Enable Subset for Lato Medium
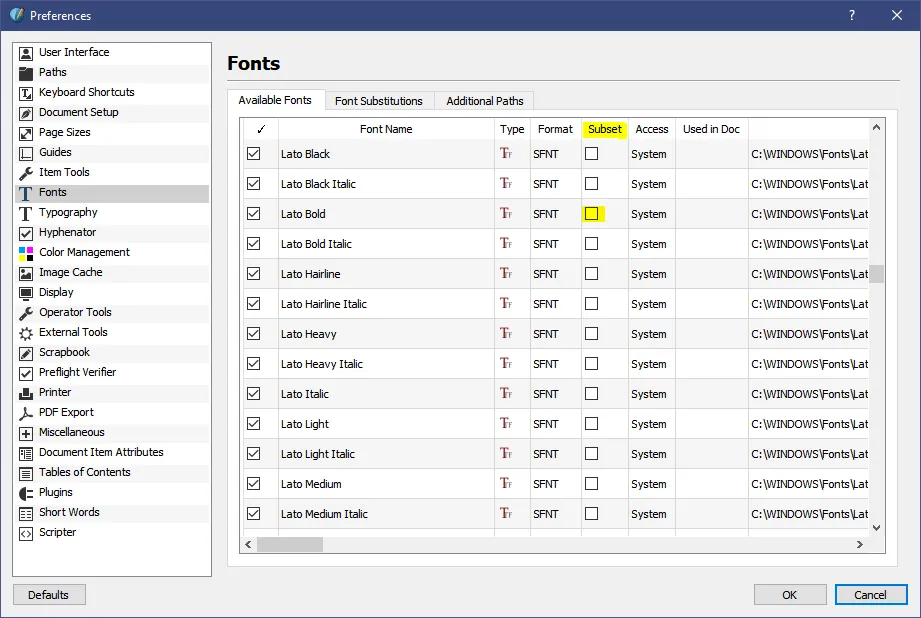 [x=591, y=483]
